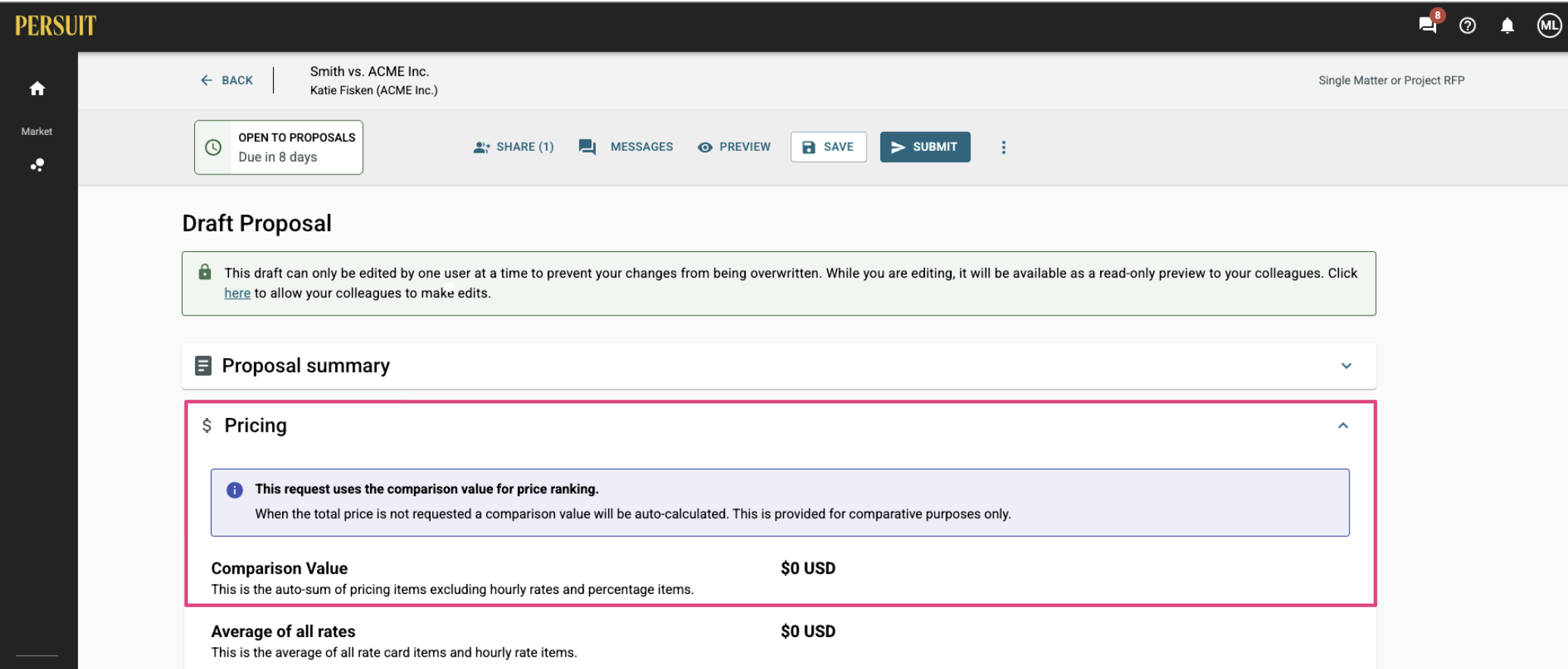Click the 'Comparison Value' label

(279, 568)
